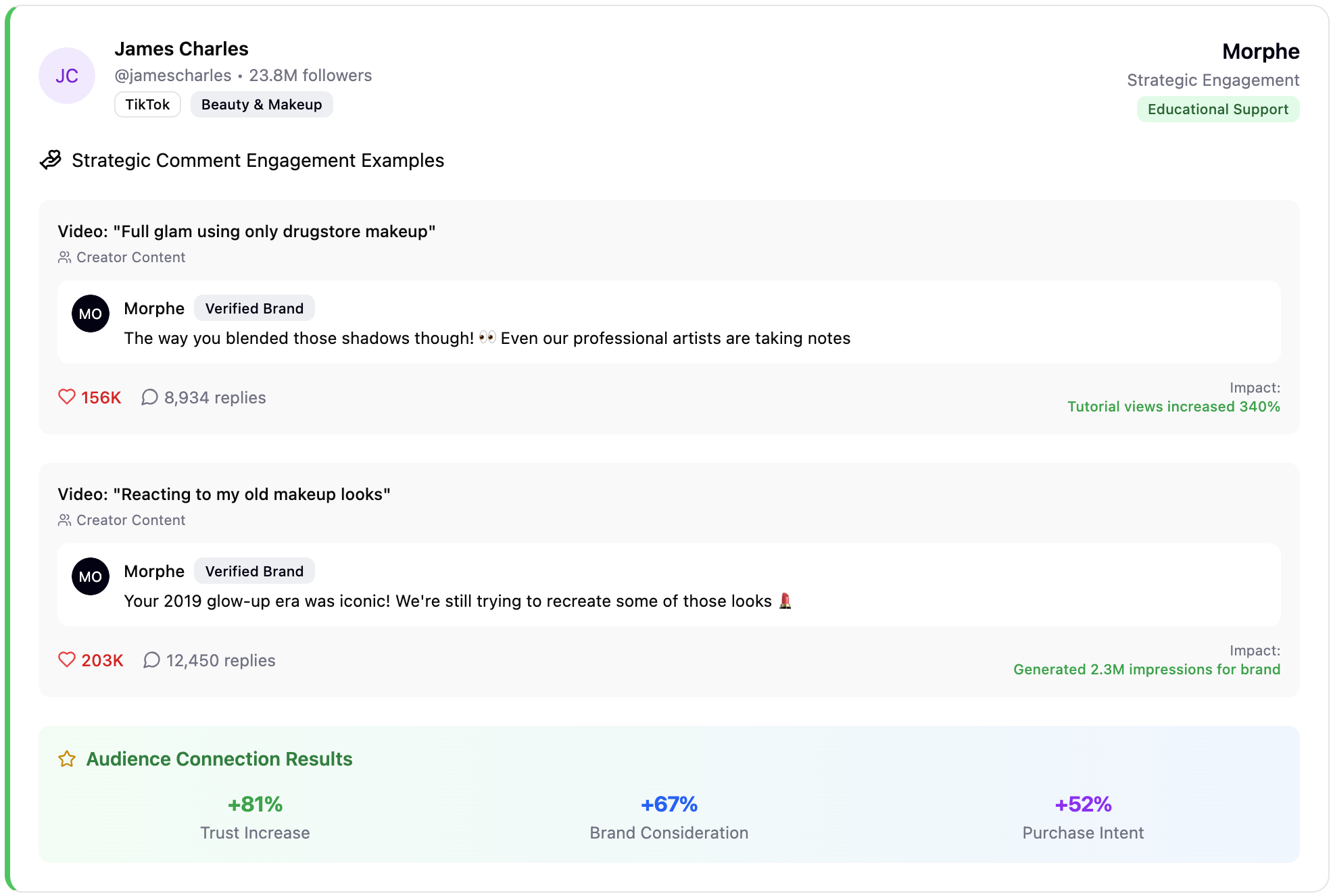Open the James Charles profile name

coord(181,49)
